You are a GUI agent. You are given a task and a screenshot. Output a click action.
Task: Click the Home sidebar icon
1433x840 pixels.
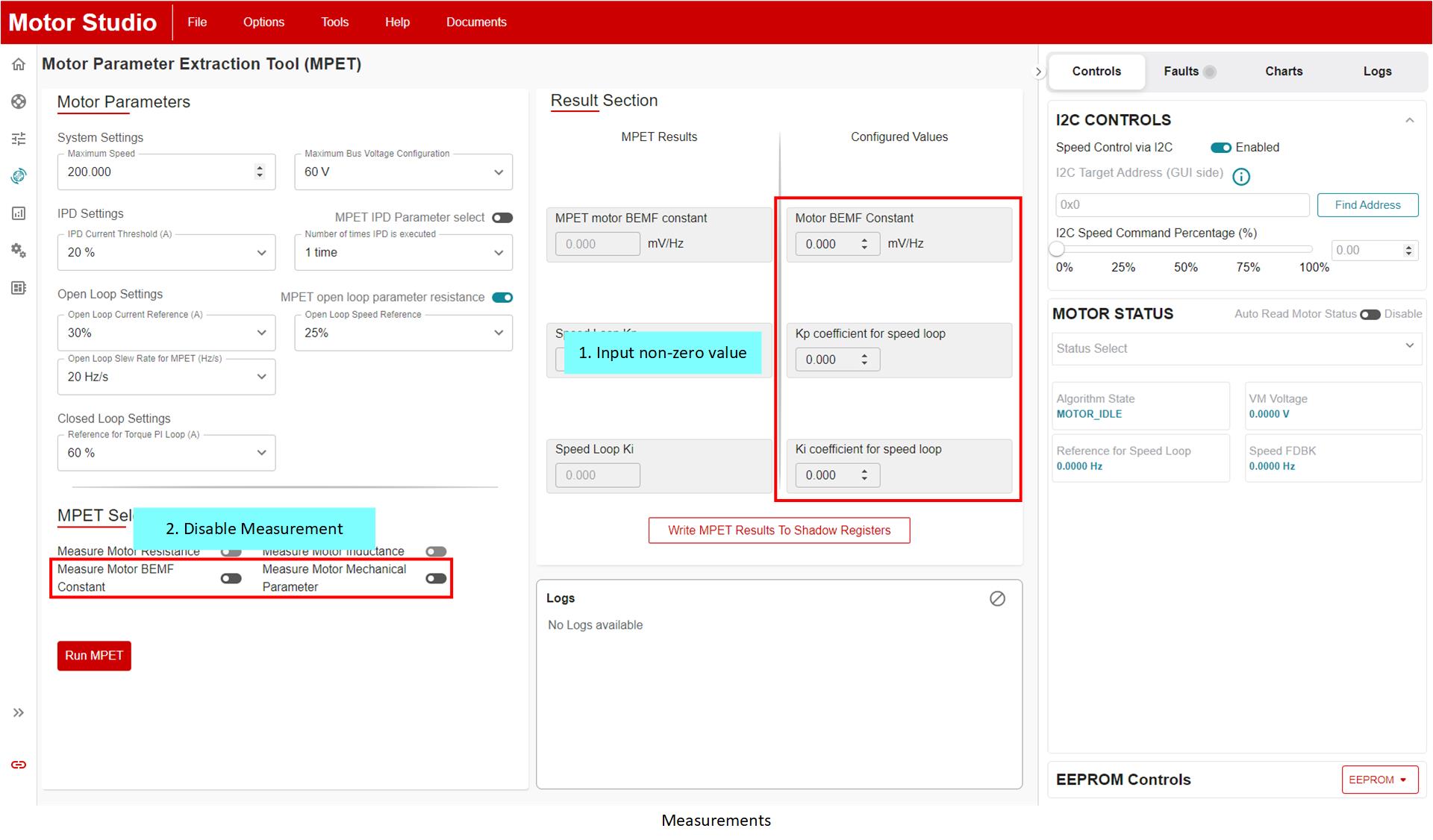19,64
